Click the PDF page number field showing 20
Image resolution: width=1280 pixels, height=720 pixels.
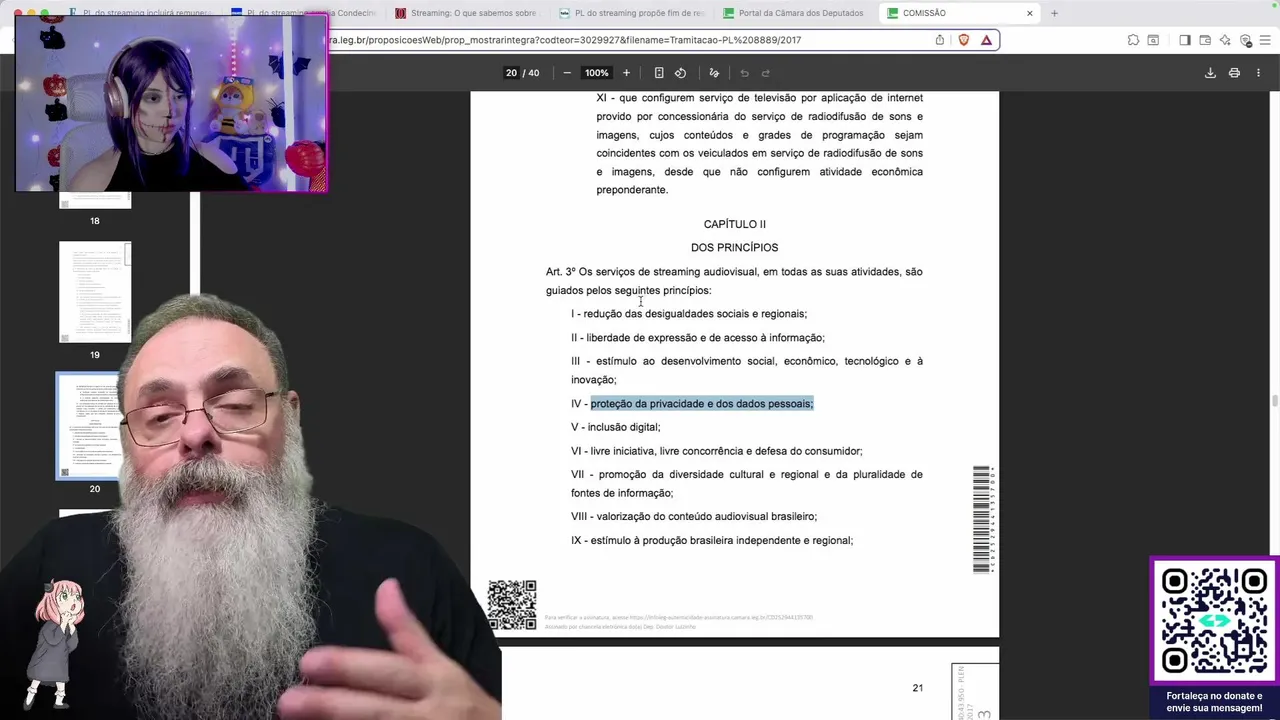pyautogui.click(x=511, y=73)
